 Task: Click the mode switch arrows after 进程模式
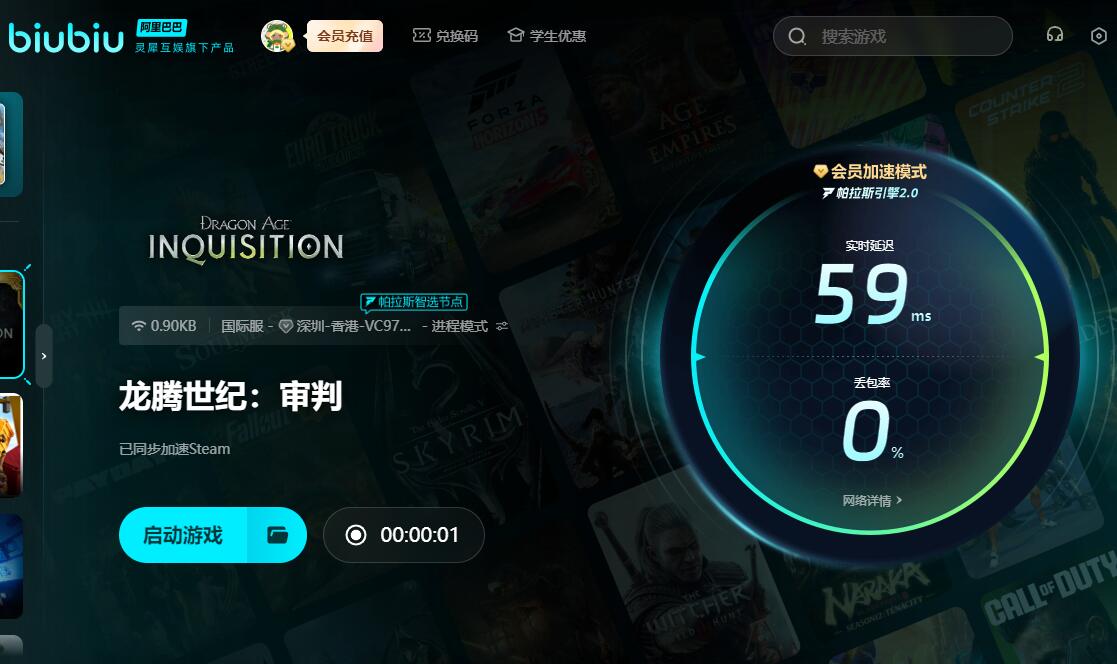502,326
